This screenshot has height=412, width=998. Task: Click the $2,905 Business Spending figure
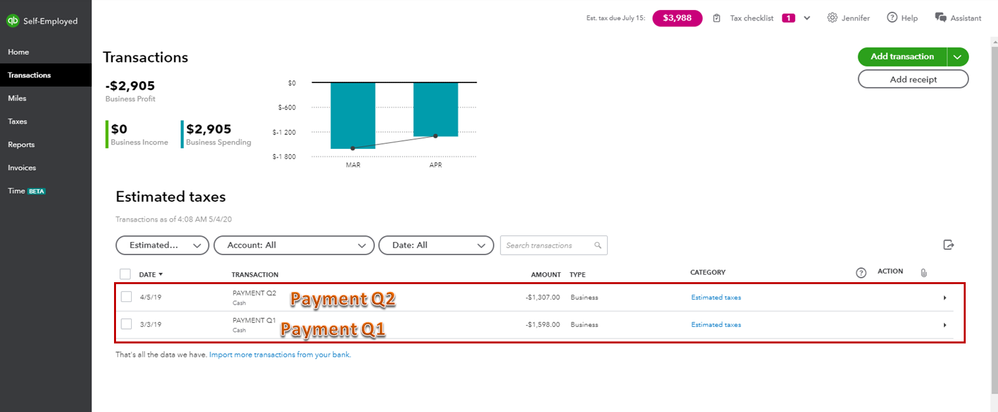click(209, 129)
